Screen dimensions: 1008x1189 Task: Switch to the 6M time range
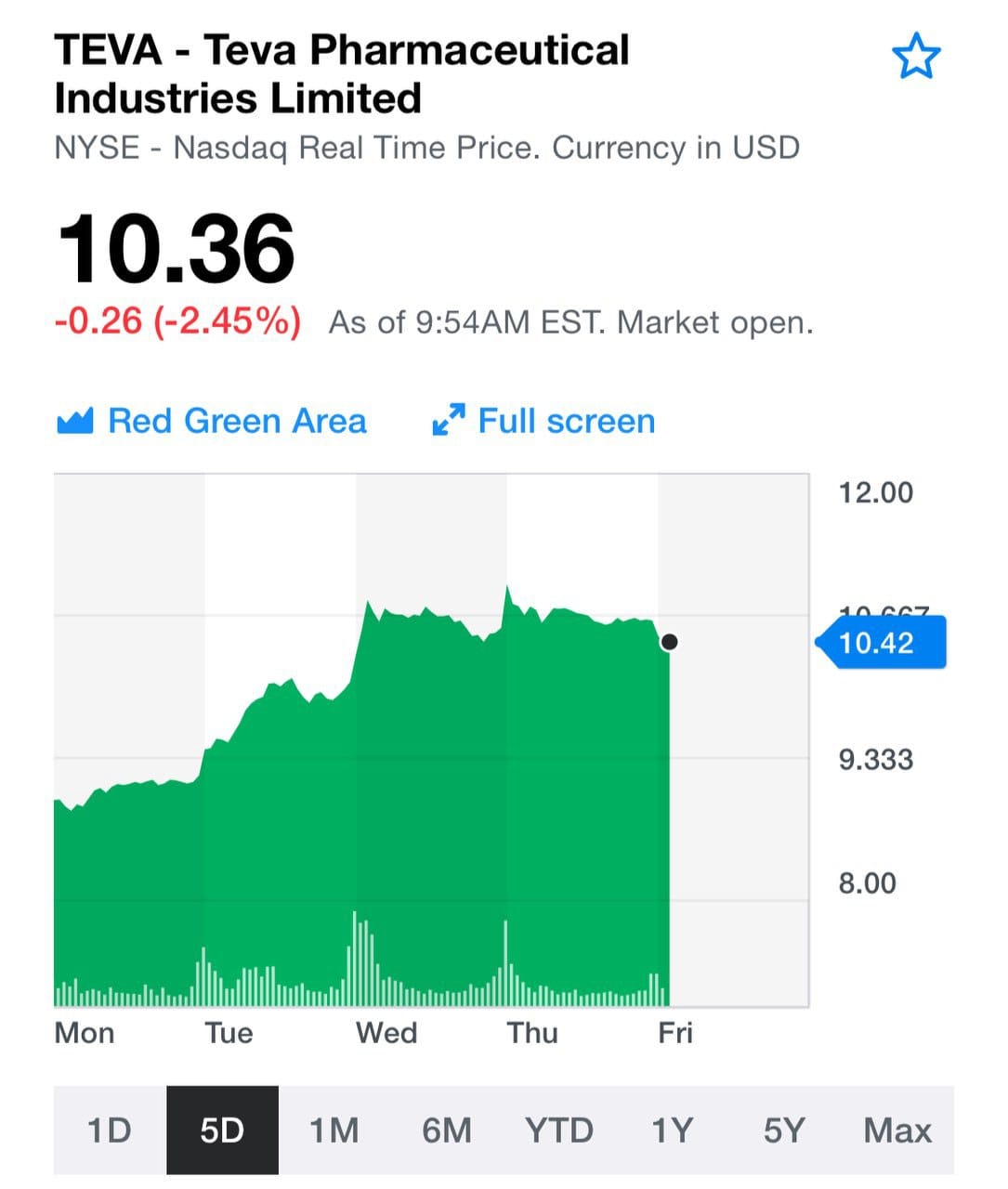click(447, 1130)
